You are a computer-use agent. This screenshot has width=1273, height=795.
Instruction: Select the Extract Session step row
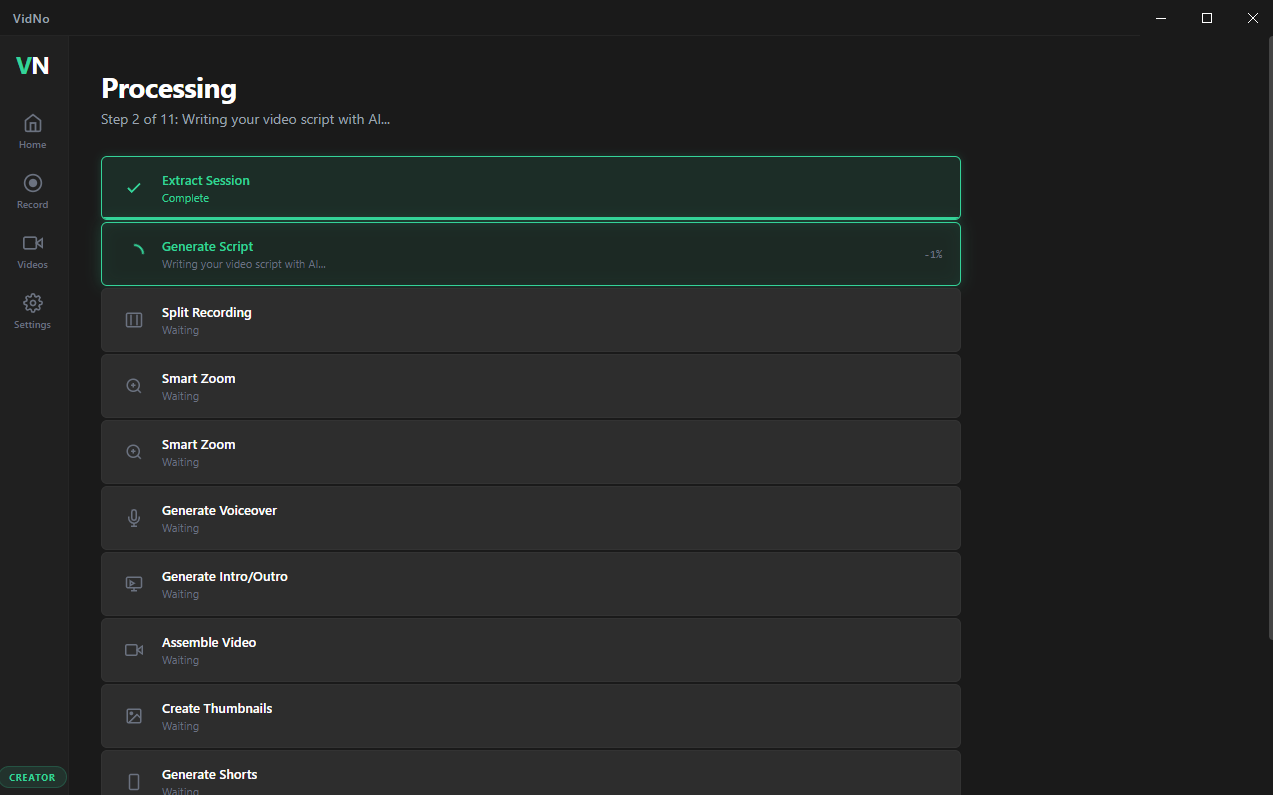(530, 188)
